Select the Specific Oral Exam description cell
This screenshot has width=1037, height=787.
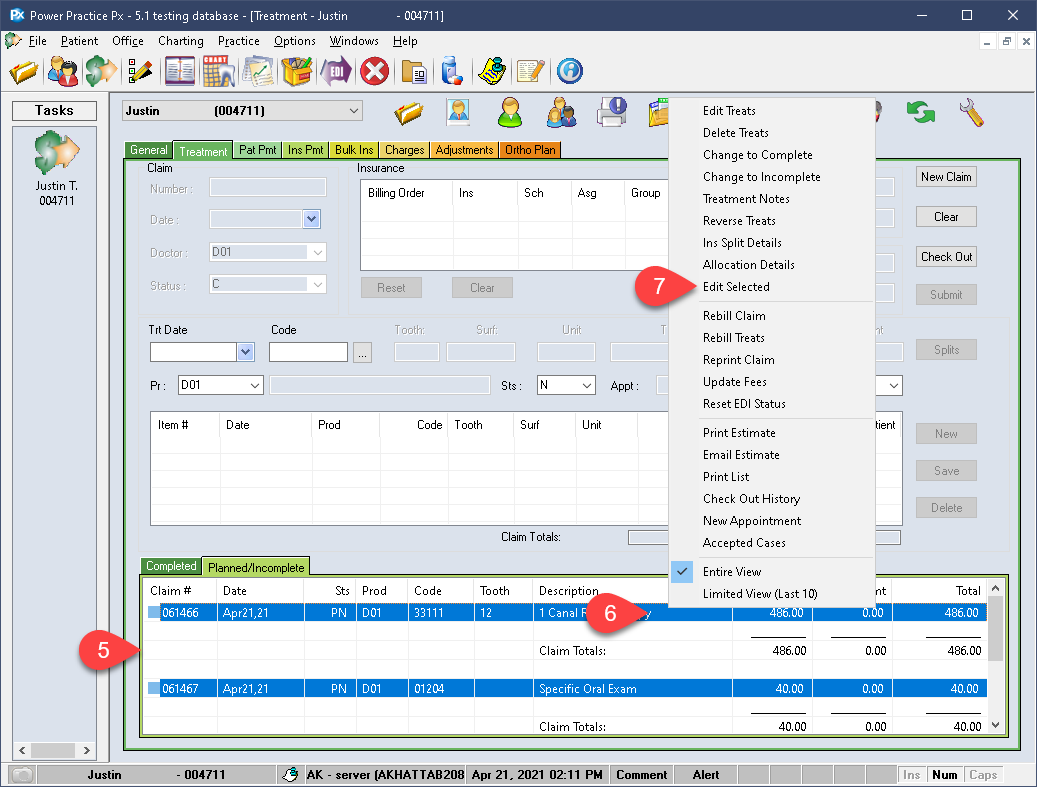[x=632, y=688]
